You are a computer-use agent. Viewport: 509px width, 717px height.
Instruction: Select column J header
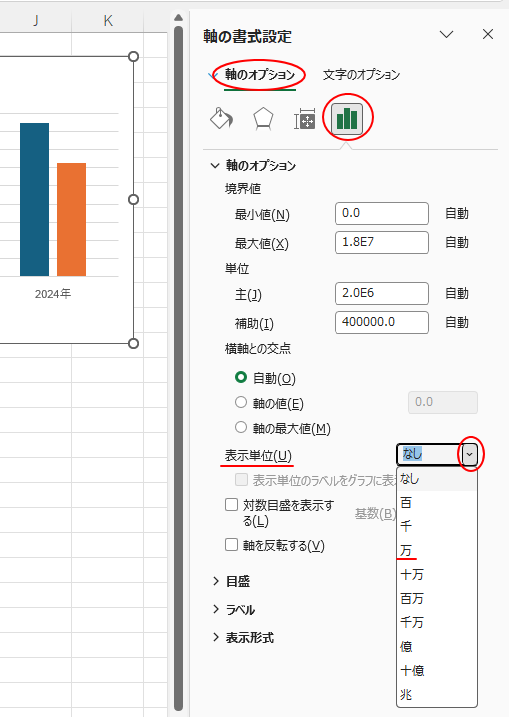pyautogui.click(x=36, y=20)
